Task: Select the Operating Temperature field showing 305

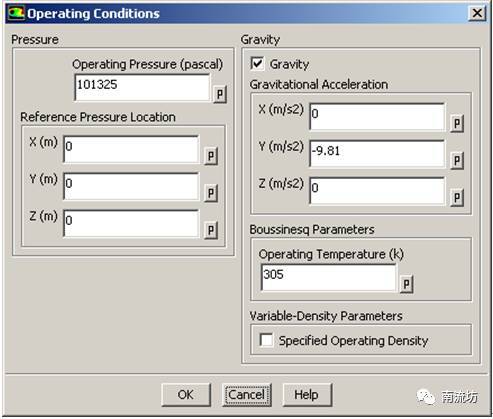Action: pos(329,277)
